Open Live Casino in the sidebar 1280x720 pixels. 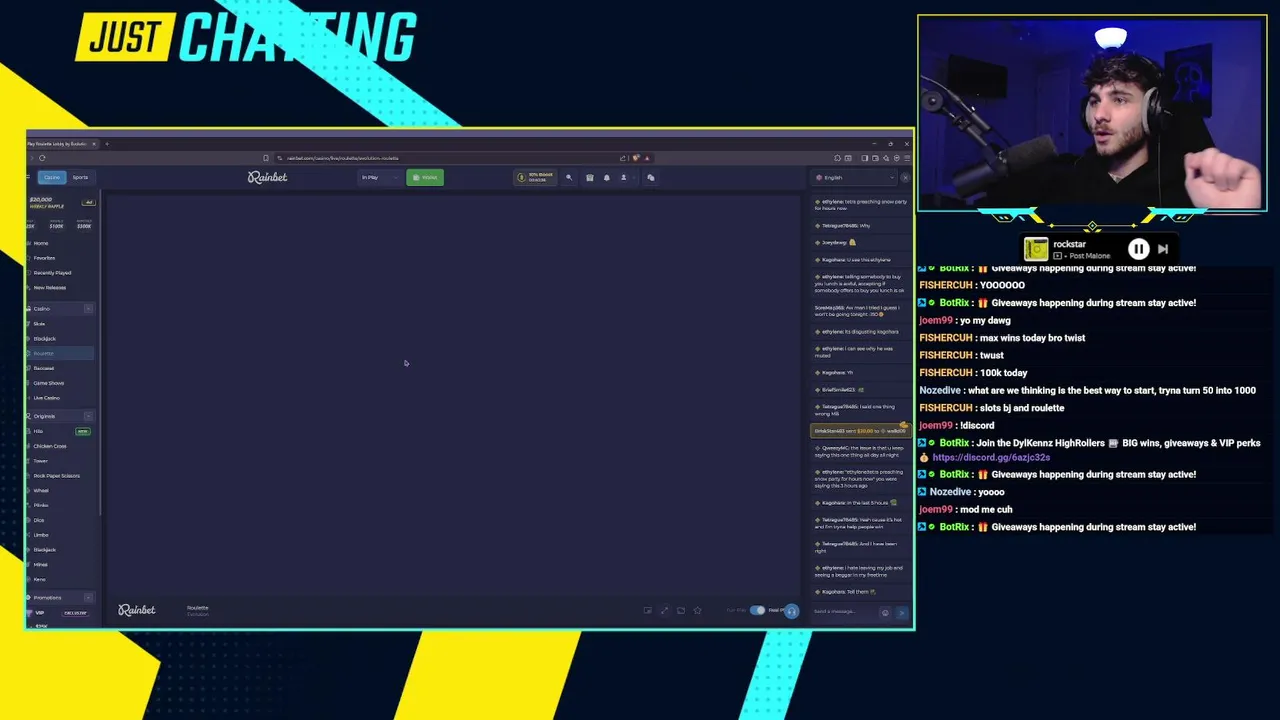pyautogui.click(x=46, y=397)
